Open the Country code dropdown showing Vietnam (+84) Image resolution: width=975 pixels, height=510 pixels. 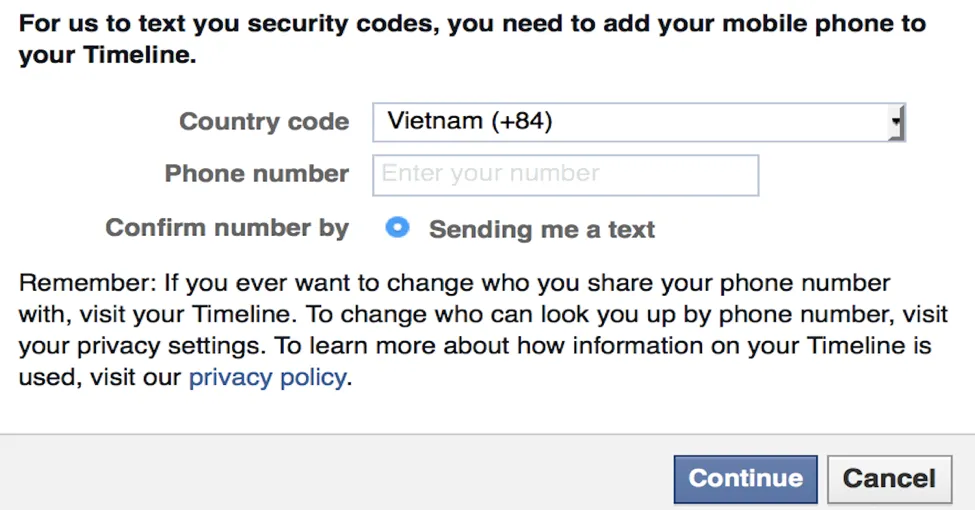[630, 122]
